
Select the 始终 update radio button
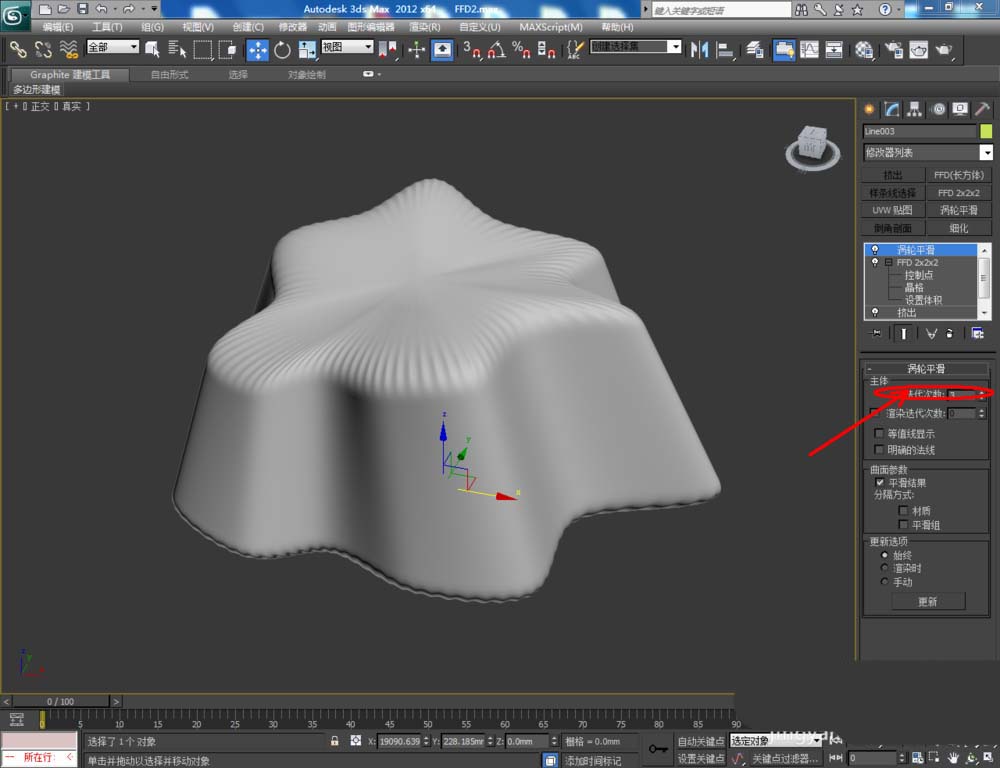pos(884,555)
